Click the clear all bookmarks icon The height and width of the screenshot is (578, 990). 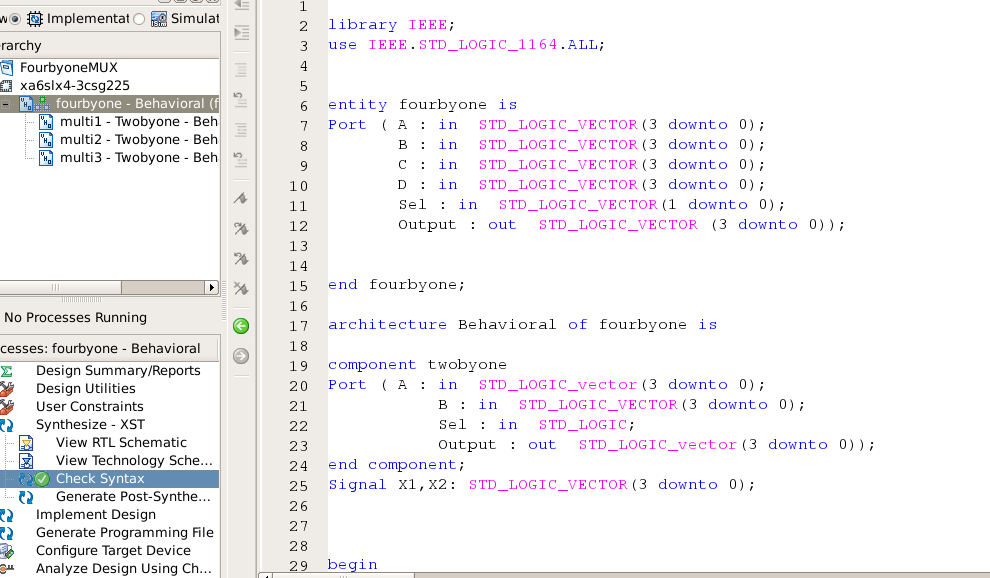(241, 289)
